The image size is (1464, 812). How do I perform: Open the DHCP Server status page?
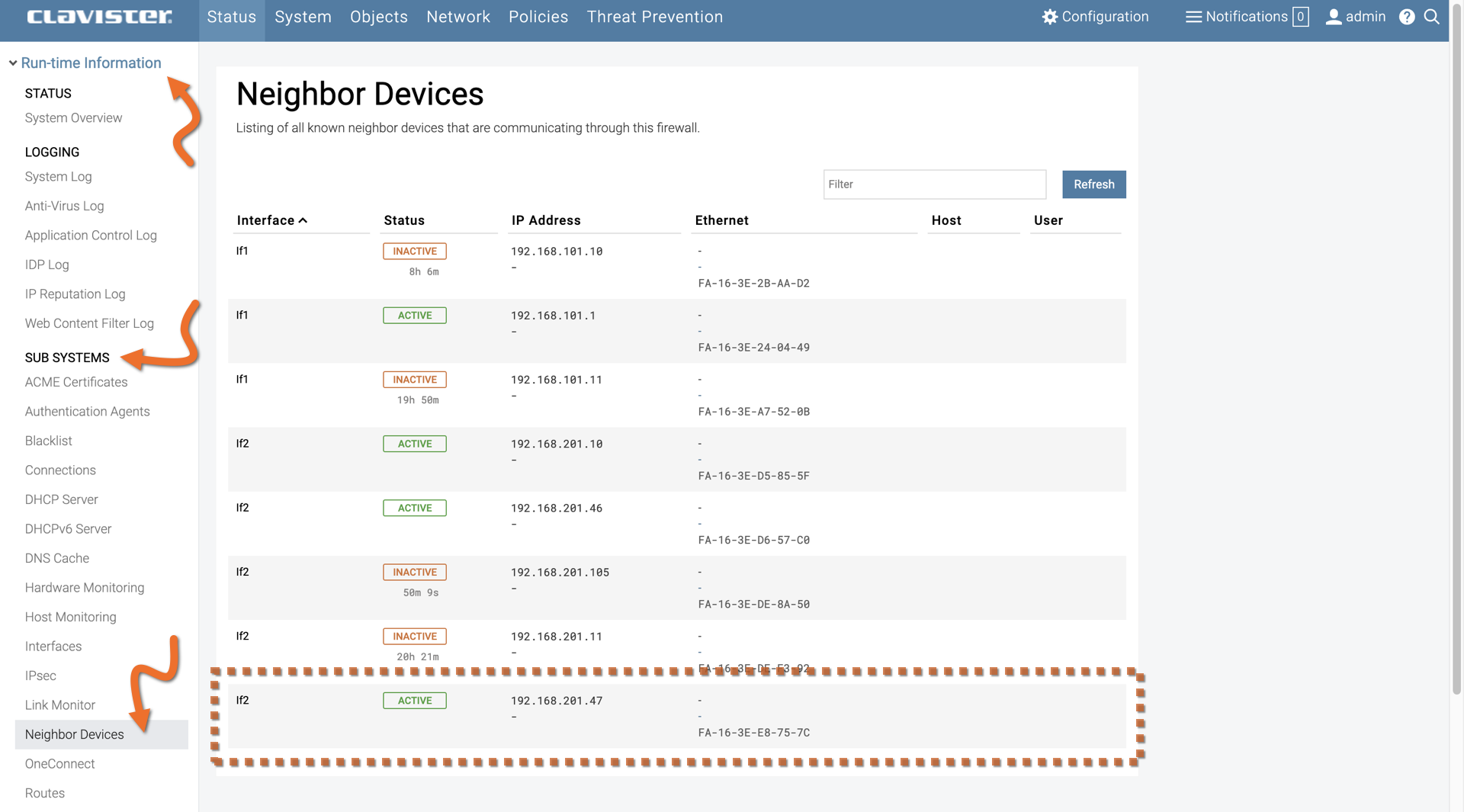point(62,499)
